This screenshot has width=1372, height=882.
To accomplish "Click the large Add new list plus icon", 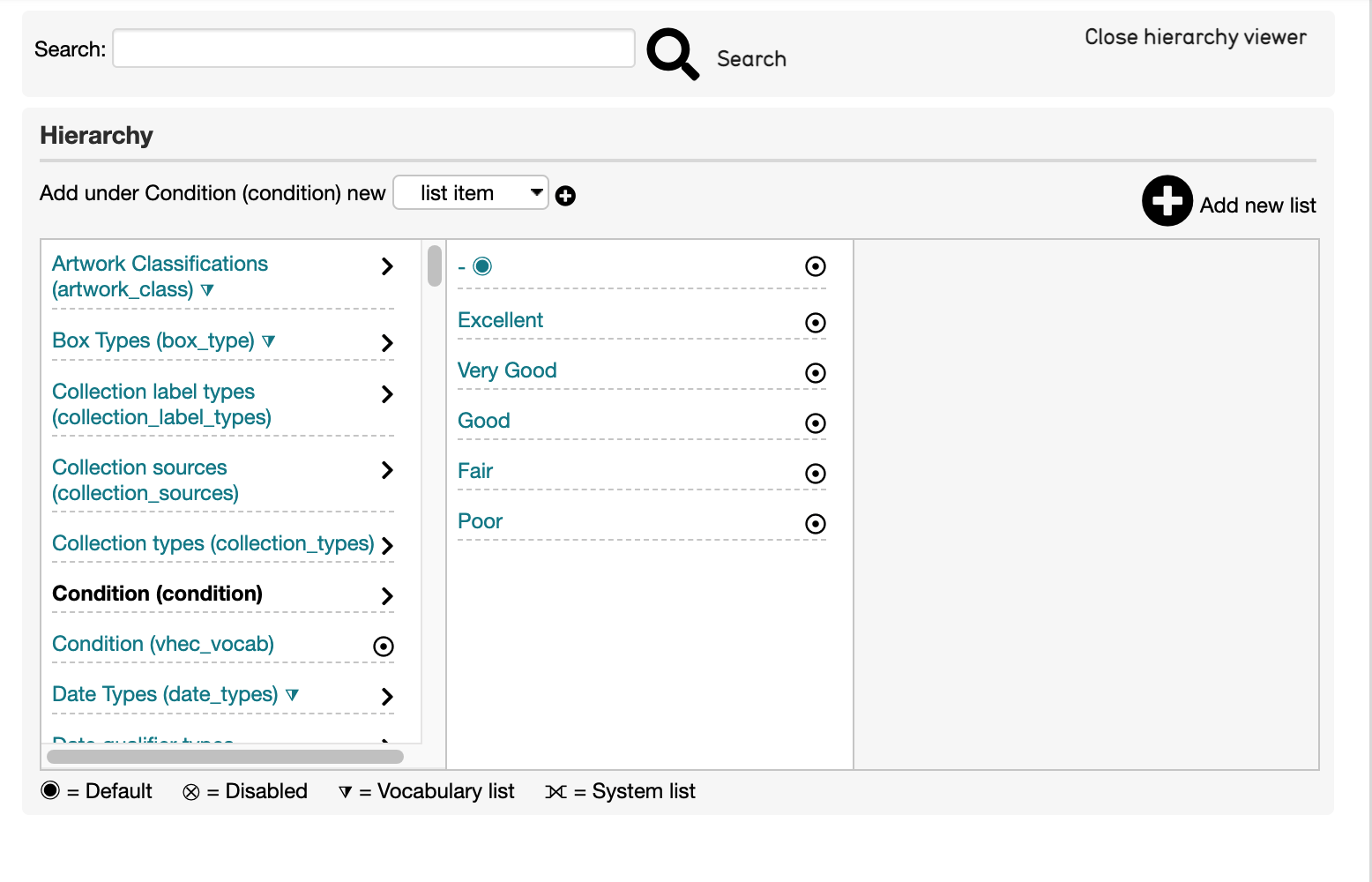I will pos(1167,201).
